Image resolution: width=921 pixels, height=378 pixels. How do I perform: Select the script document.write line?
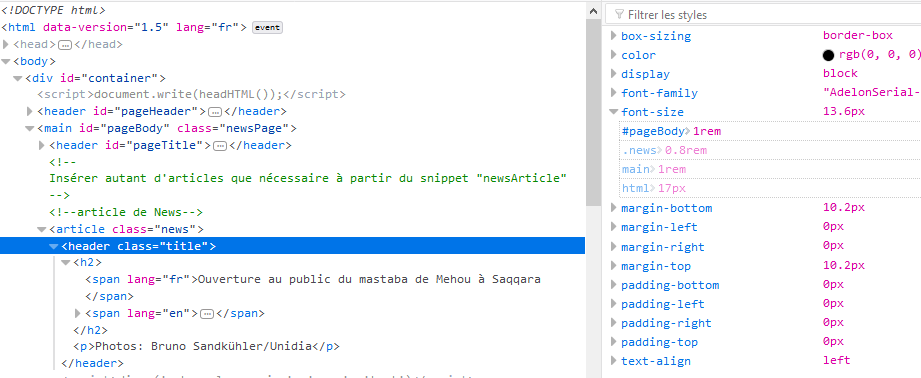tap(191, 94)
